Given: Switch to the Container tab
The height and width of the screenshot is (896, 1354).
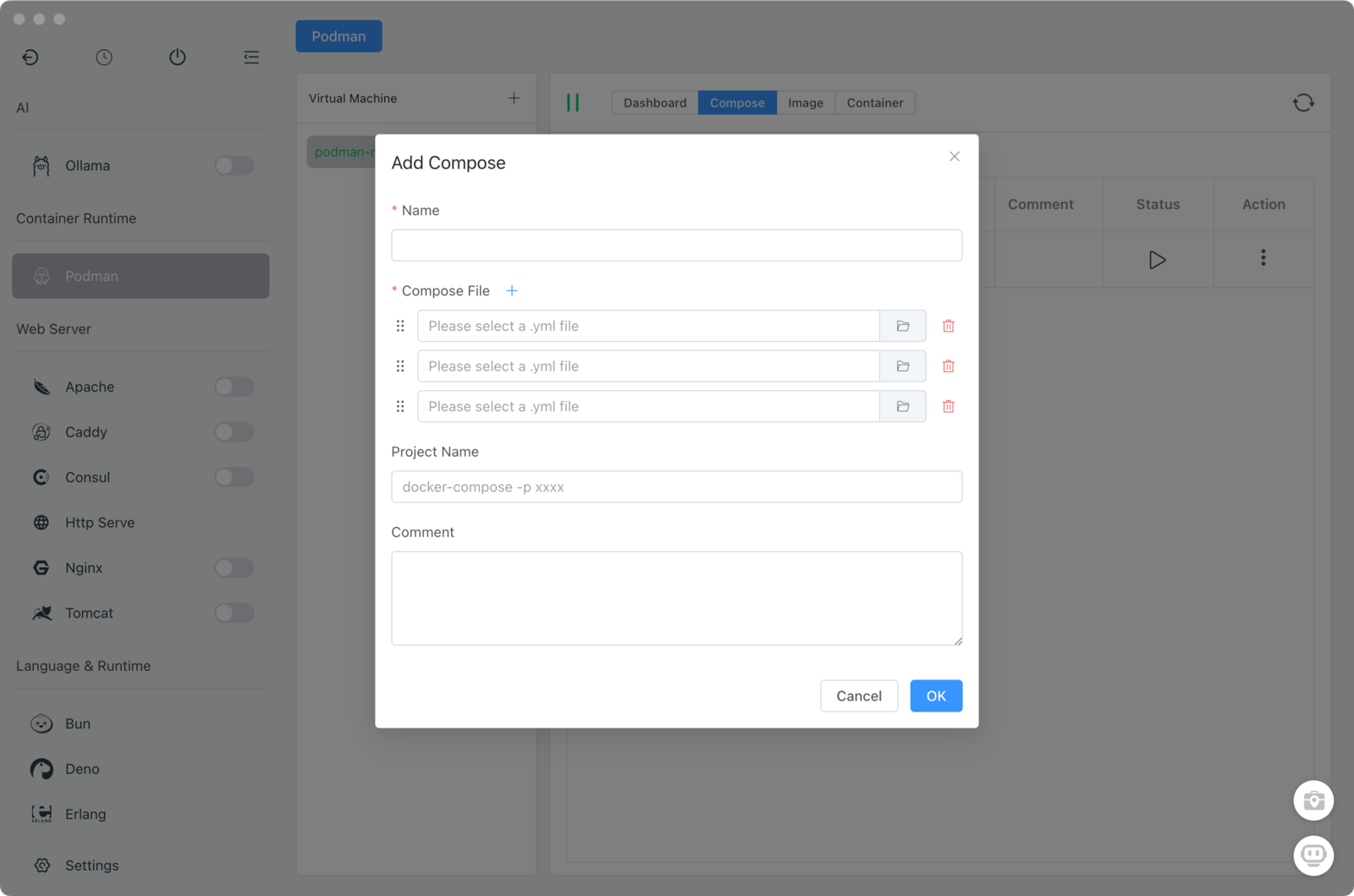Looking at the screenshot, I should tap(875, 103).
